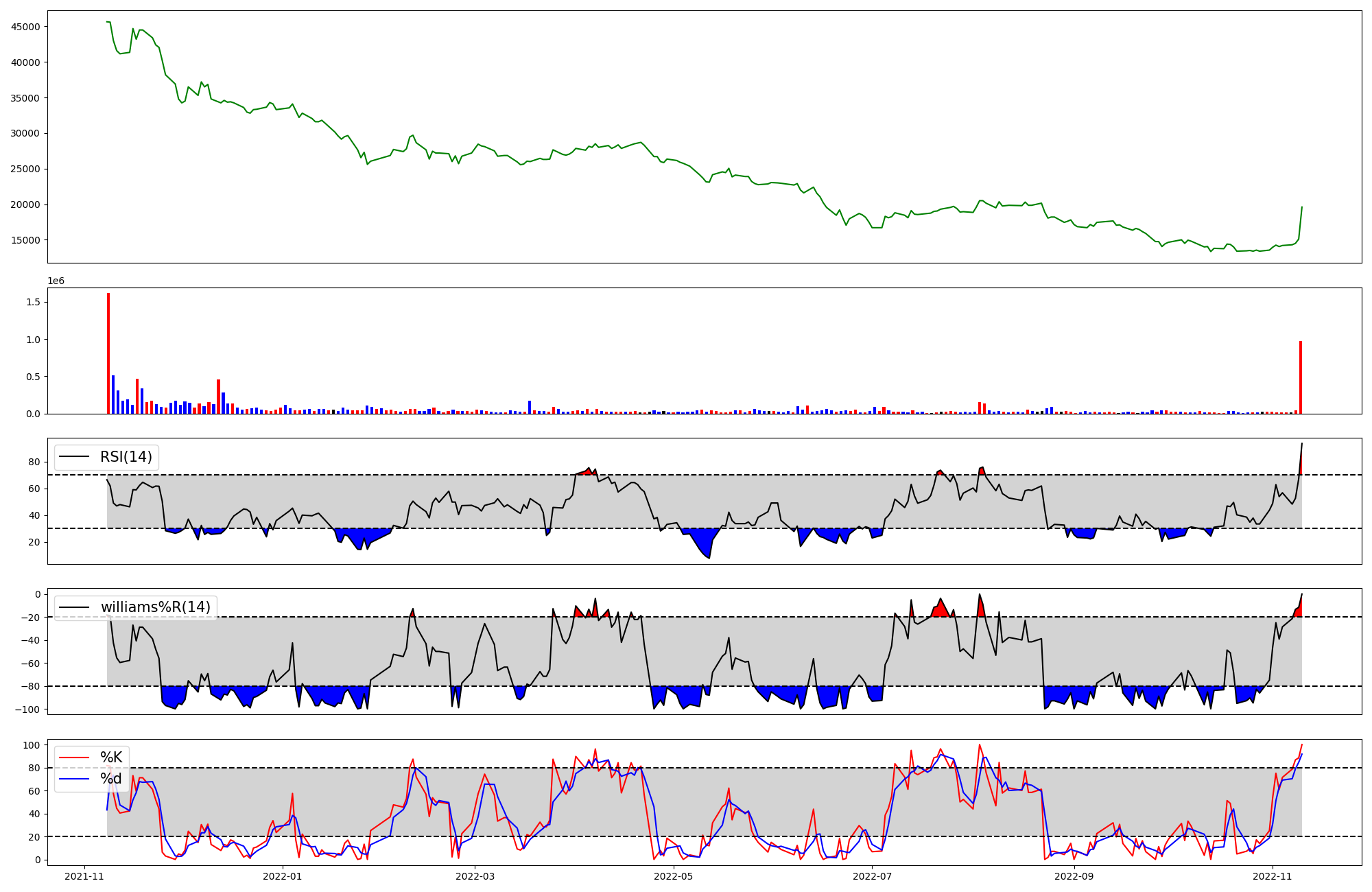1372x892 pixels.
Task: Click the black RSI legend line sample
Action: pyautogui.click(x=74, y=457)
